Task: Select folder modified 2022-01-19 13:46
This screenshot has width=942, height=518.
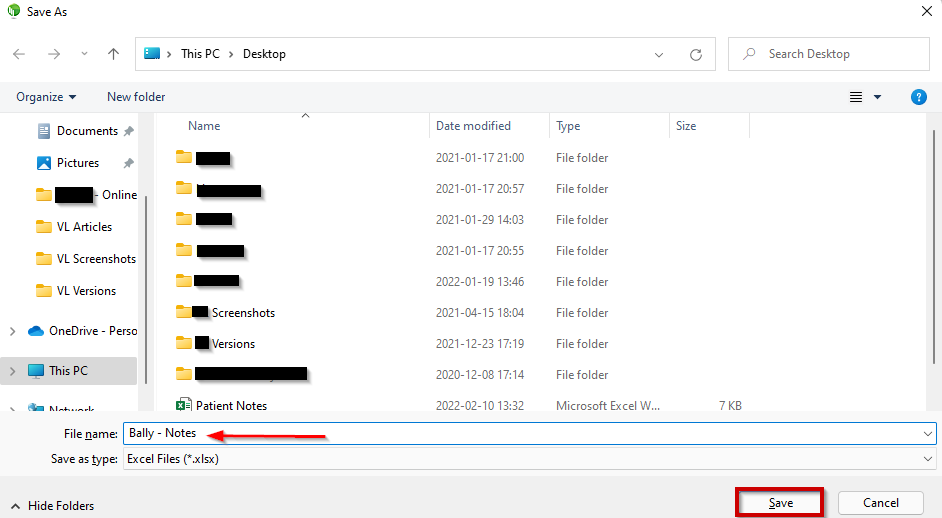Action: (x=461, y=282)
